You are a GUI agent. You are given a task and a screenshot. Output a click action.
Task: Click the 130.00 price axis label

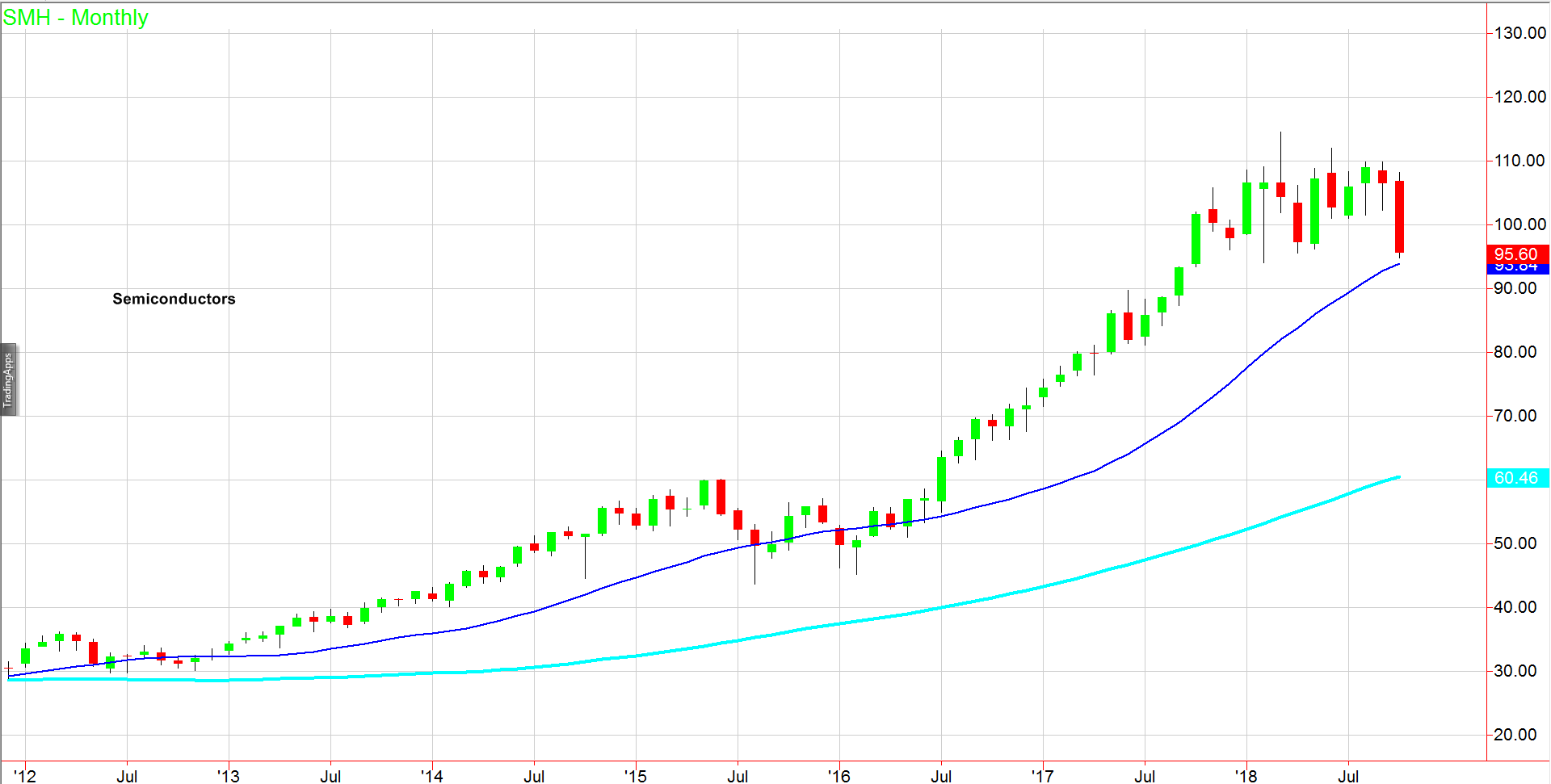1519,33
